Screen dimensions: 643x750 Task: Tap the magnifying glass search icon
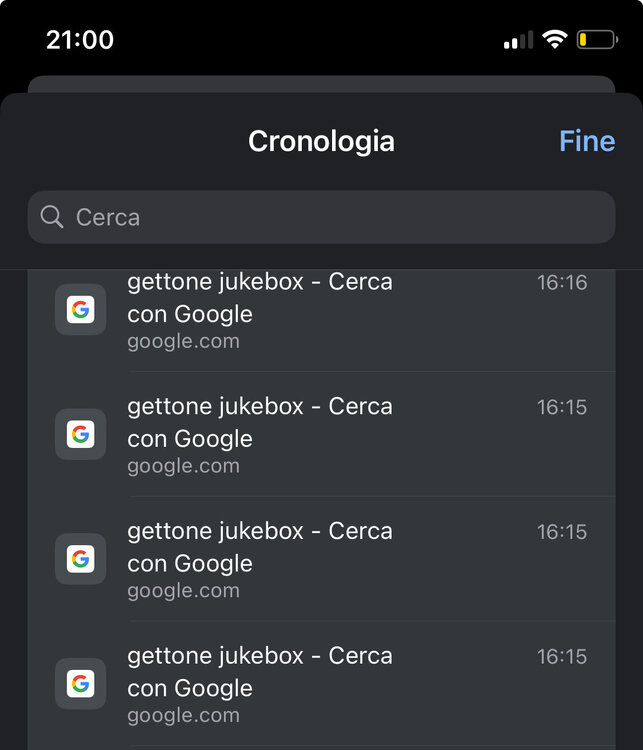(52, 217)
